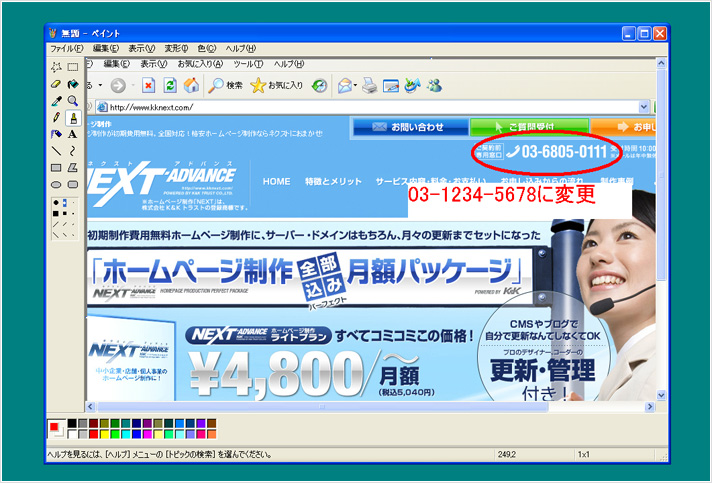Click the horizontal scrollbar thumb
The width and height of the screenshot is (712, 483).
(322, 406)
